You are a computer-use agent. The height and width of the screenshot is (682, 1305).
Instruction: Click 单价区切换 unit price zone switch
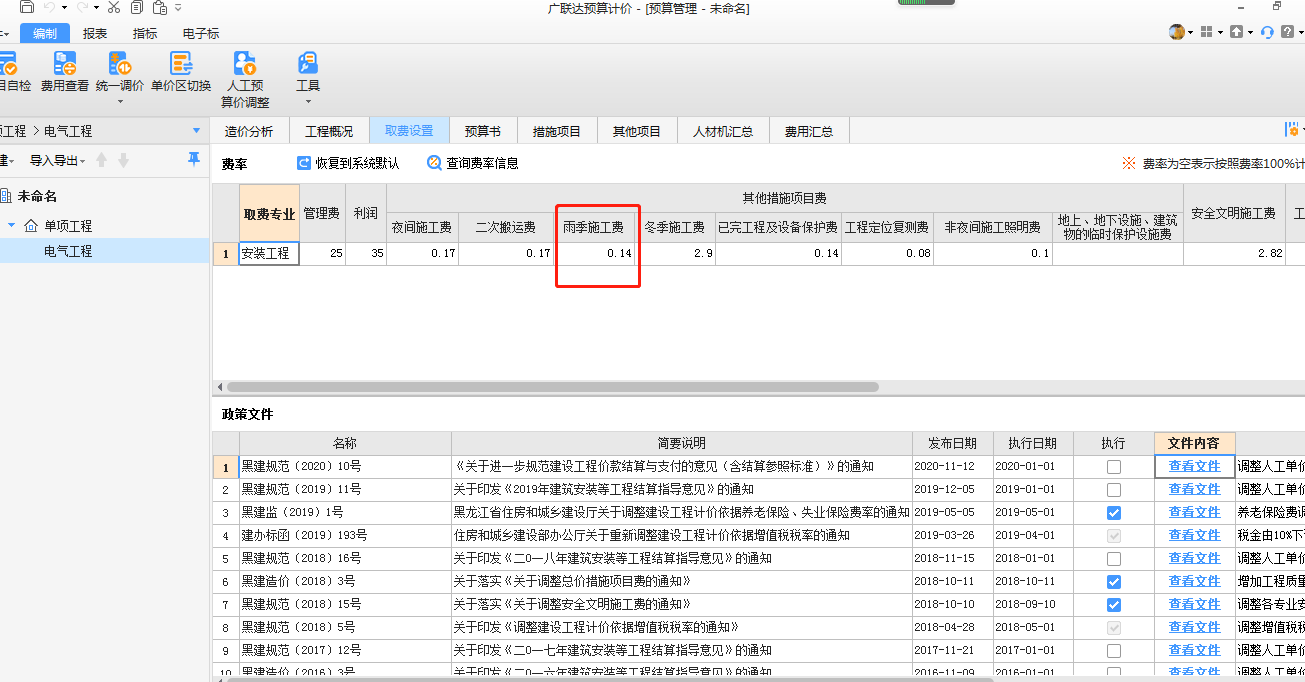181,73
